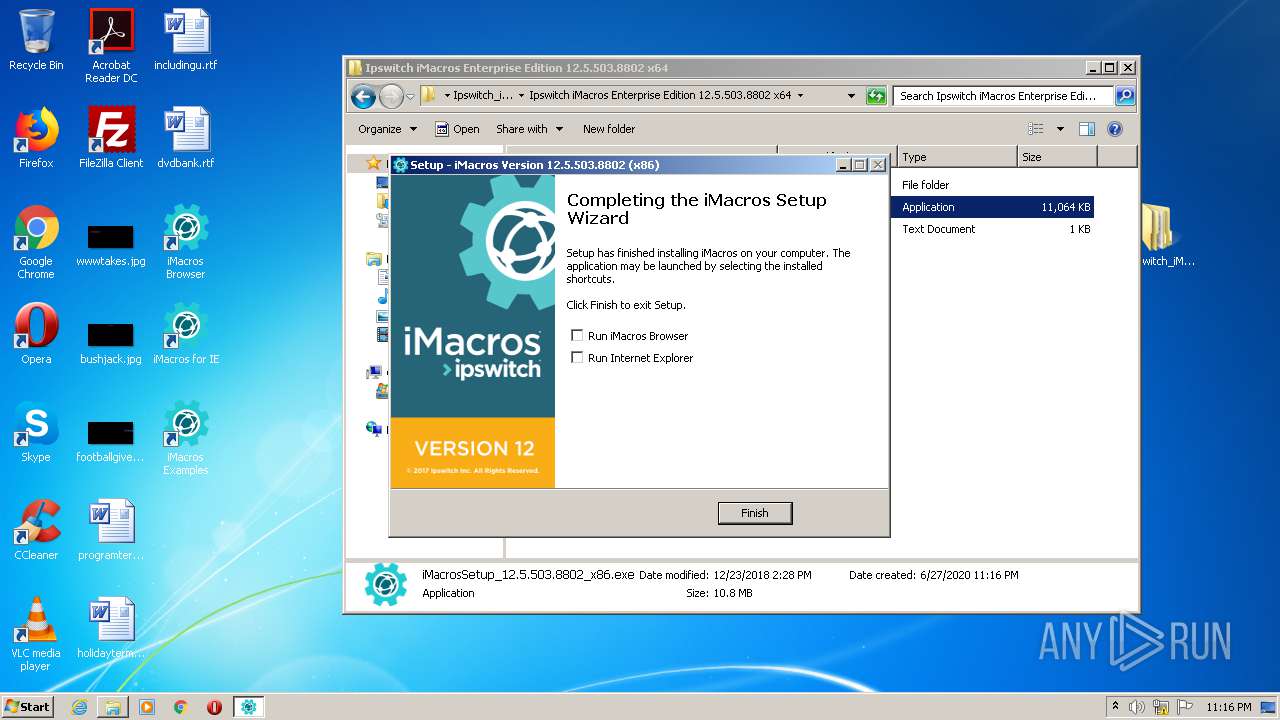Open the Share with menu
Image resolution: width=1280 pixels, height=720 pixels.
click(x=530, y=129)
